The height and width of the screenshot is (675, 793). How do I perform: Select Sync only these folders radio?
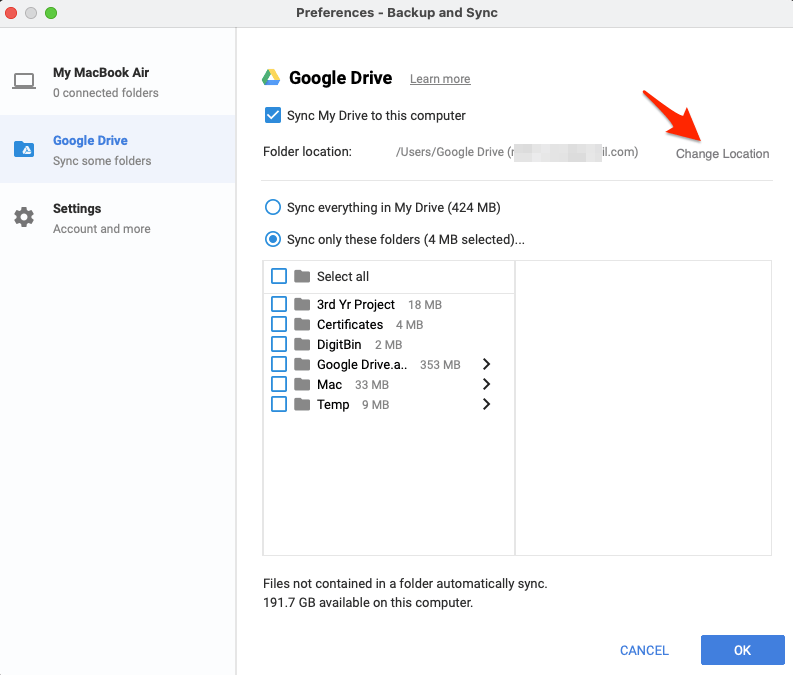[x=273, y=239]
